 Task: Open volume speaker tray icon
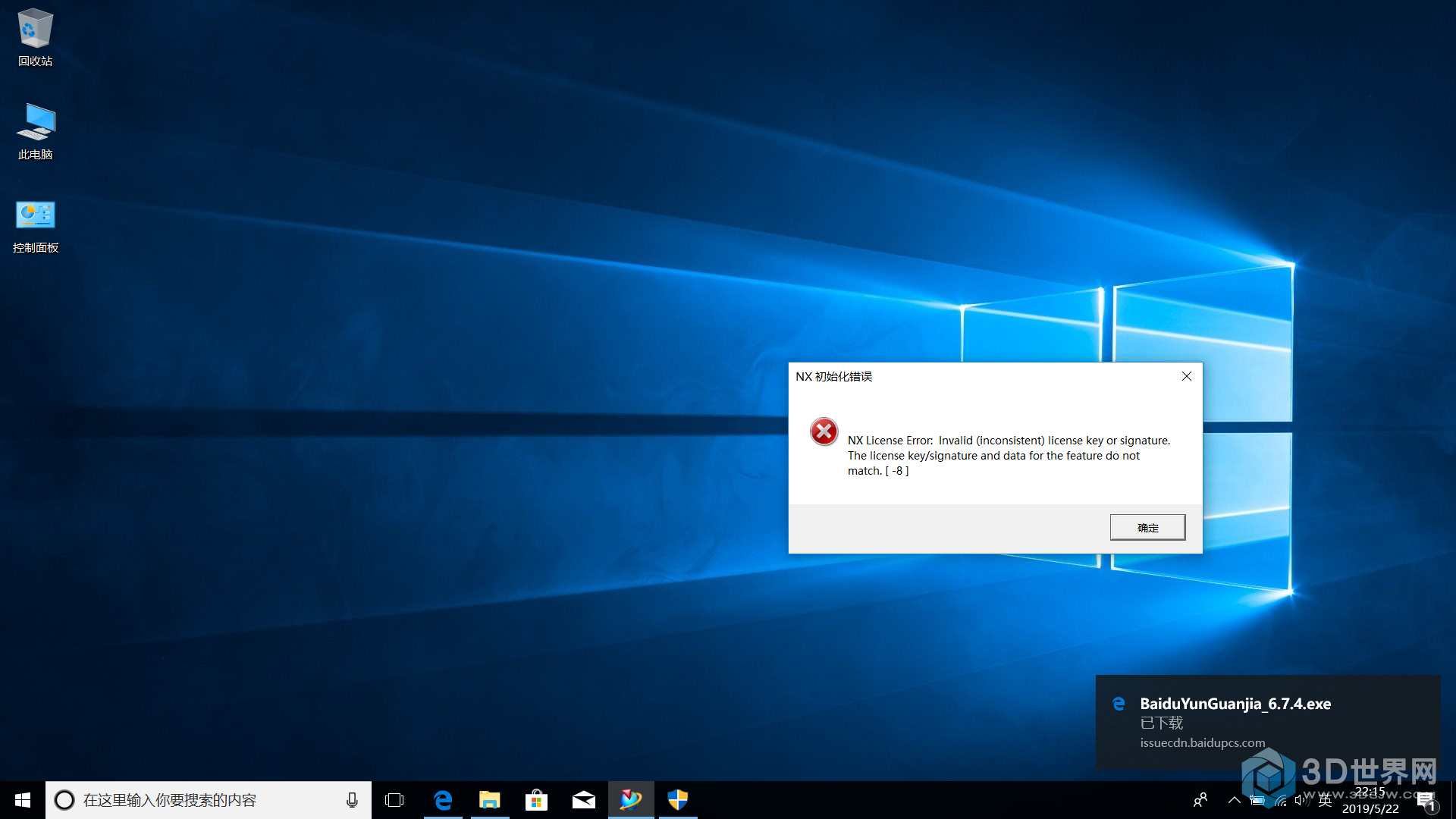[x=1302, y=800]
